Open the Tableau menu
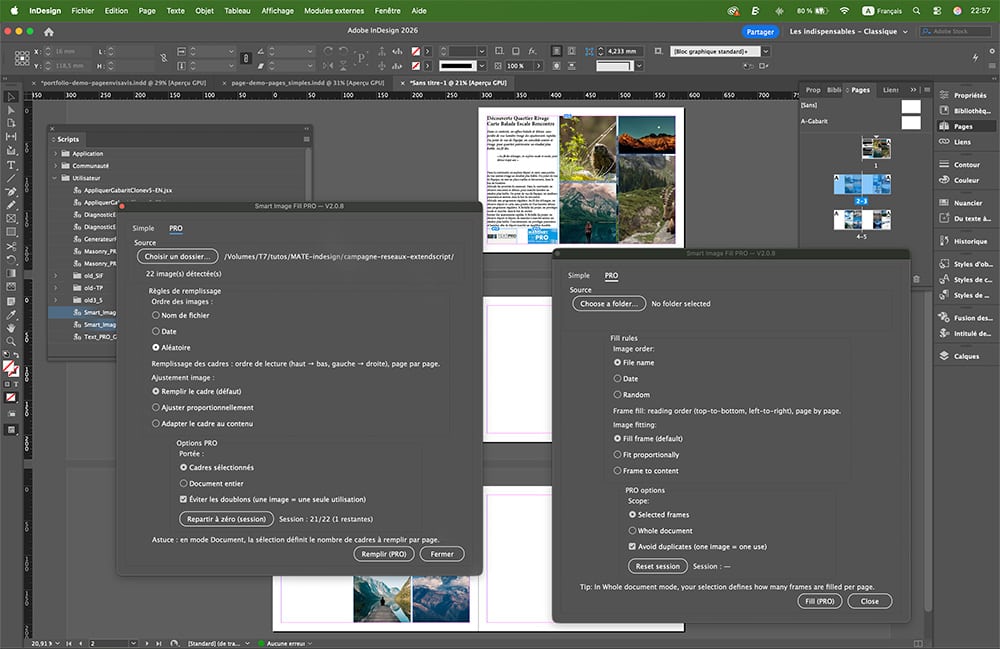Viewport: 1000px width, 649px height. [238, 10]
